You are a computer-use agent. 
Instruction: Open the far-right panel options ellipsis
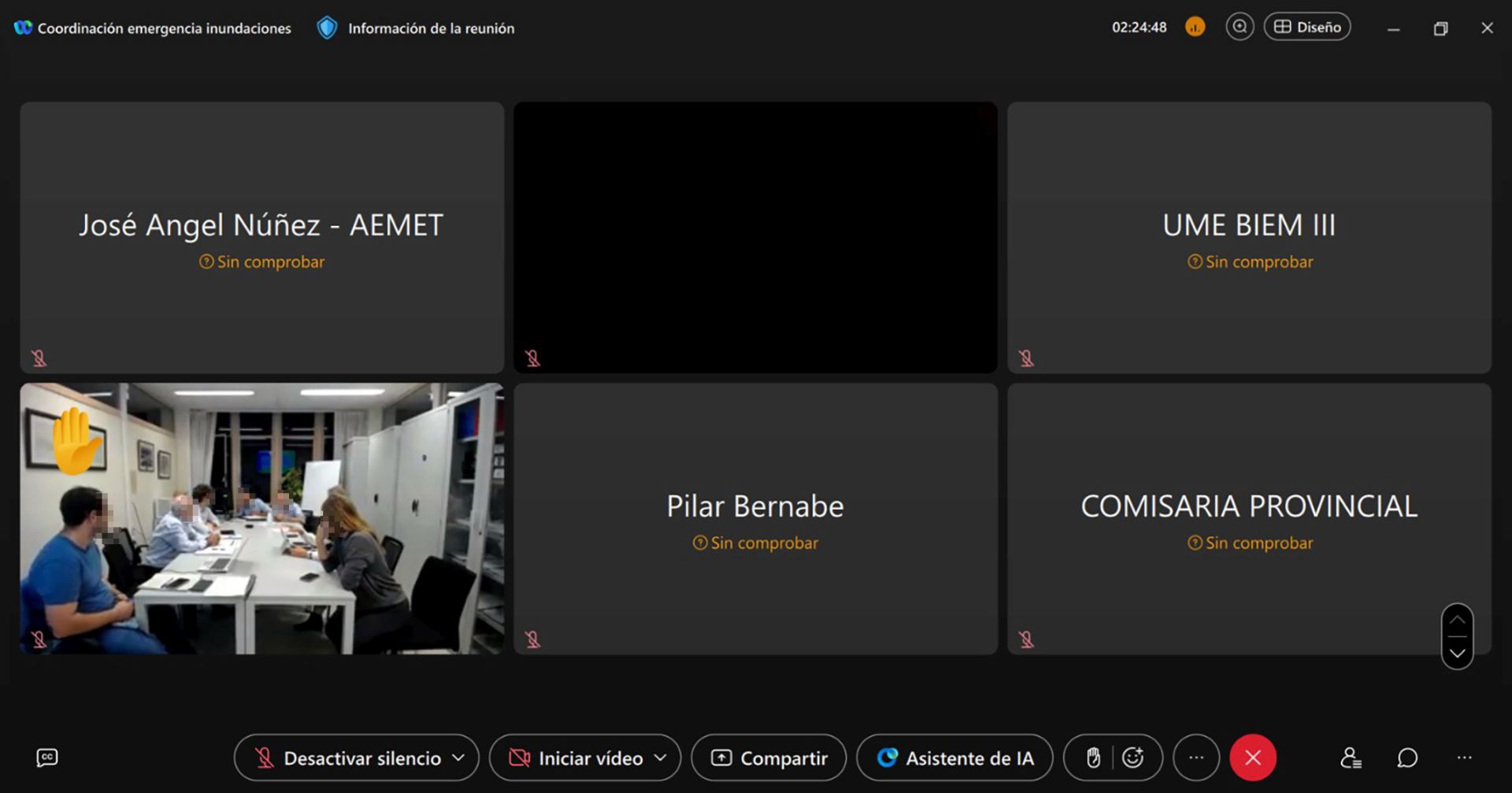(x=1464, y=758)
